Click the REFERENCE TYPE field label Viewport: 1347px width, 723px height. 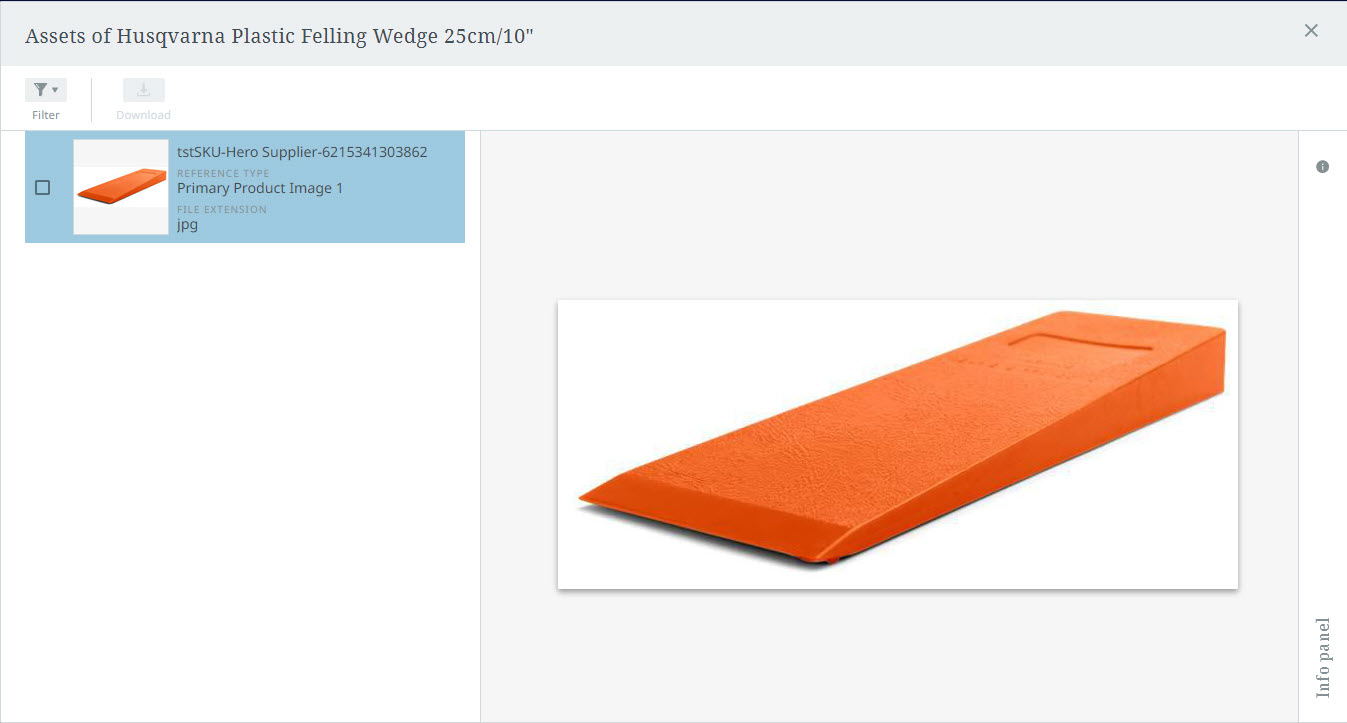pos(223,173)
